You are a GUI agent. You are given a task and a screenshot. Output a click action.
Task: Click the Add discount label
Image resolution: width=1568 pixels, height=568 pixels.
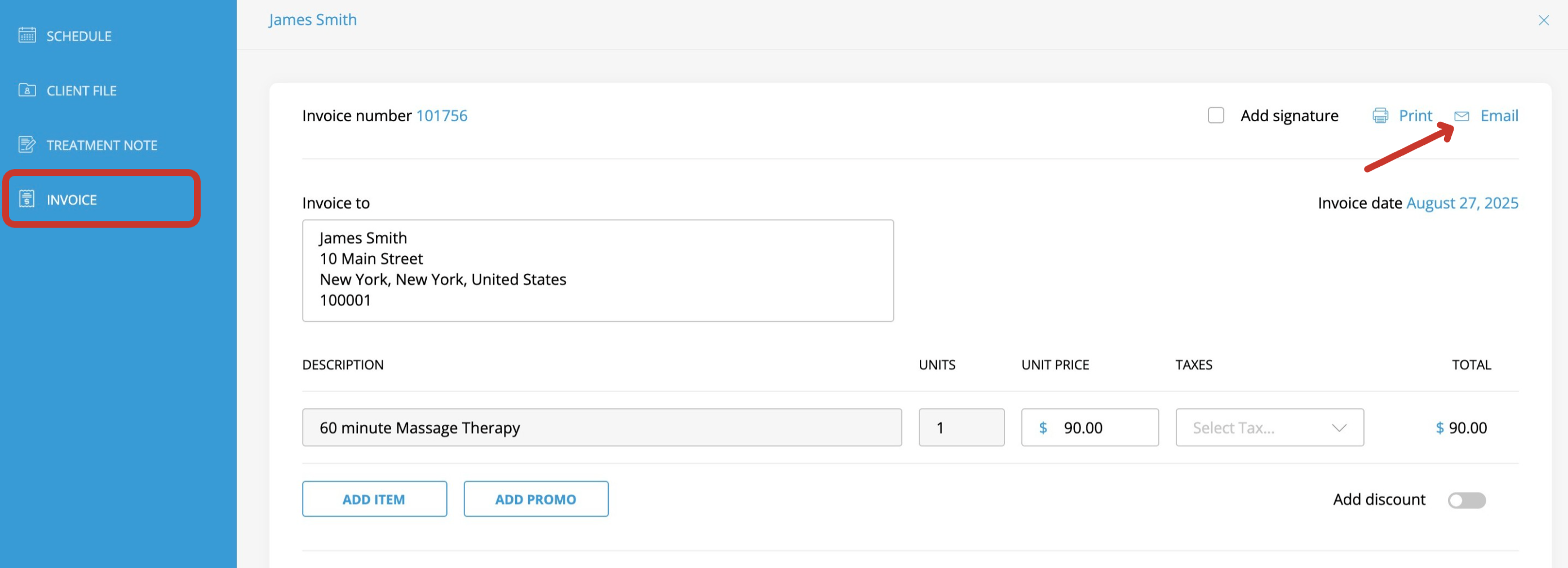tap(1379, 499)
